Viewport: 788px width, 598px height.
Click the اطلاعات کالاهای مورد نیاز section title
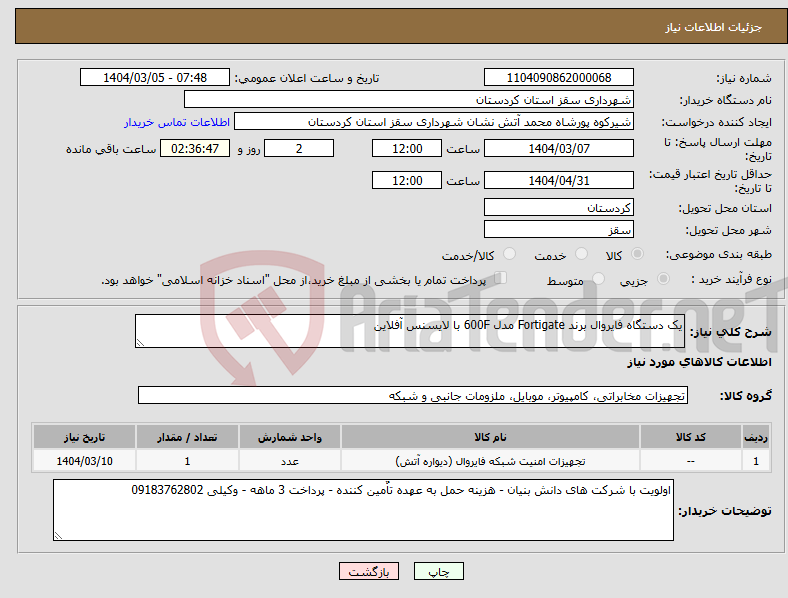[699, 362]
